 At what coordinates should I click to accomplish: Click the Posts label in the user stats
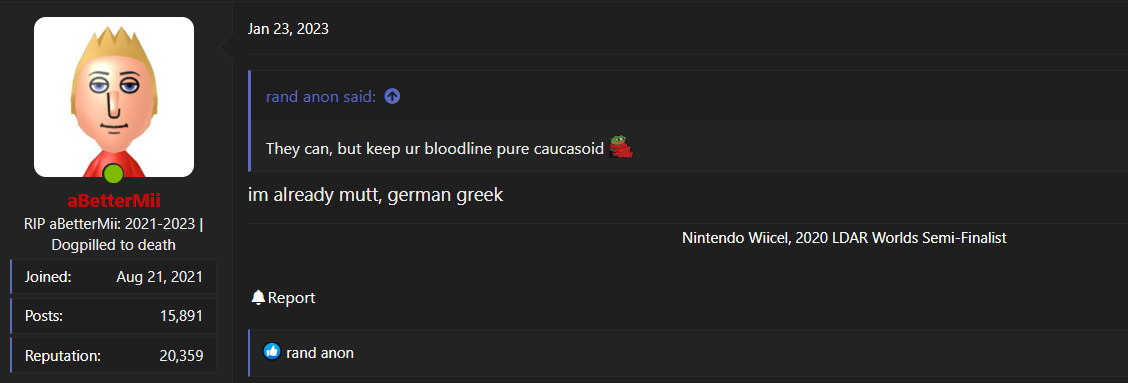(44, 316)
